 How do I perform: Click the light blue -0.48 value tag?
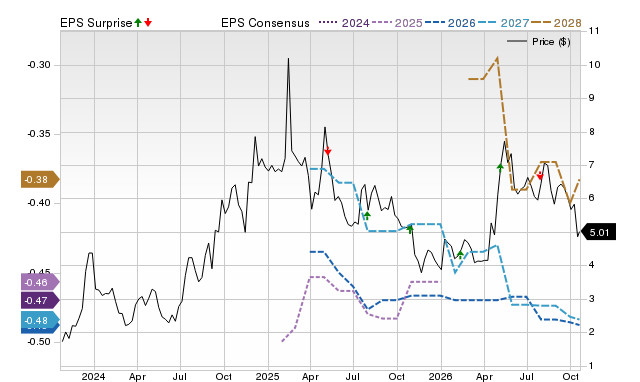pos(40,320)
